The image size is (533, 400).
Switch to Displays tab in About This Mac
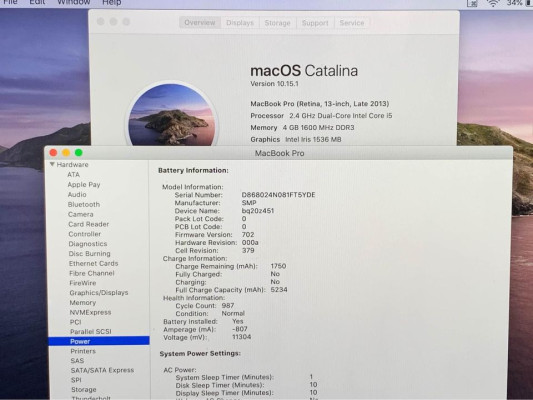[x=240, y=23]
